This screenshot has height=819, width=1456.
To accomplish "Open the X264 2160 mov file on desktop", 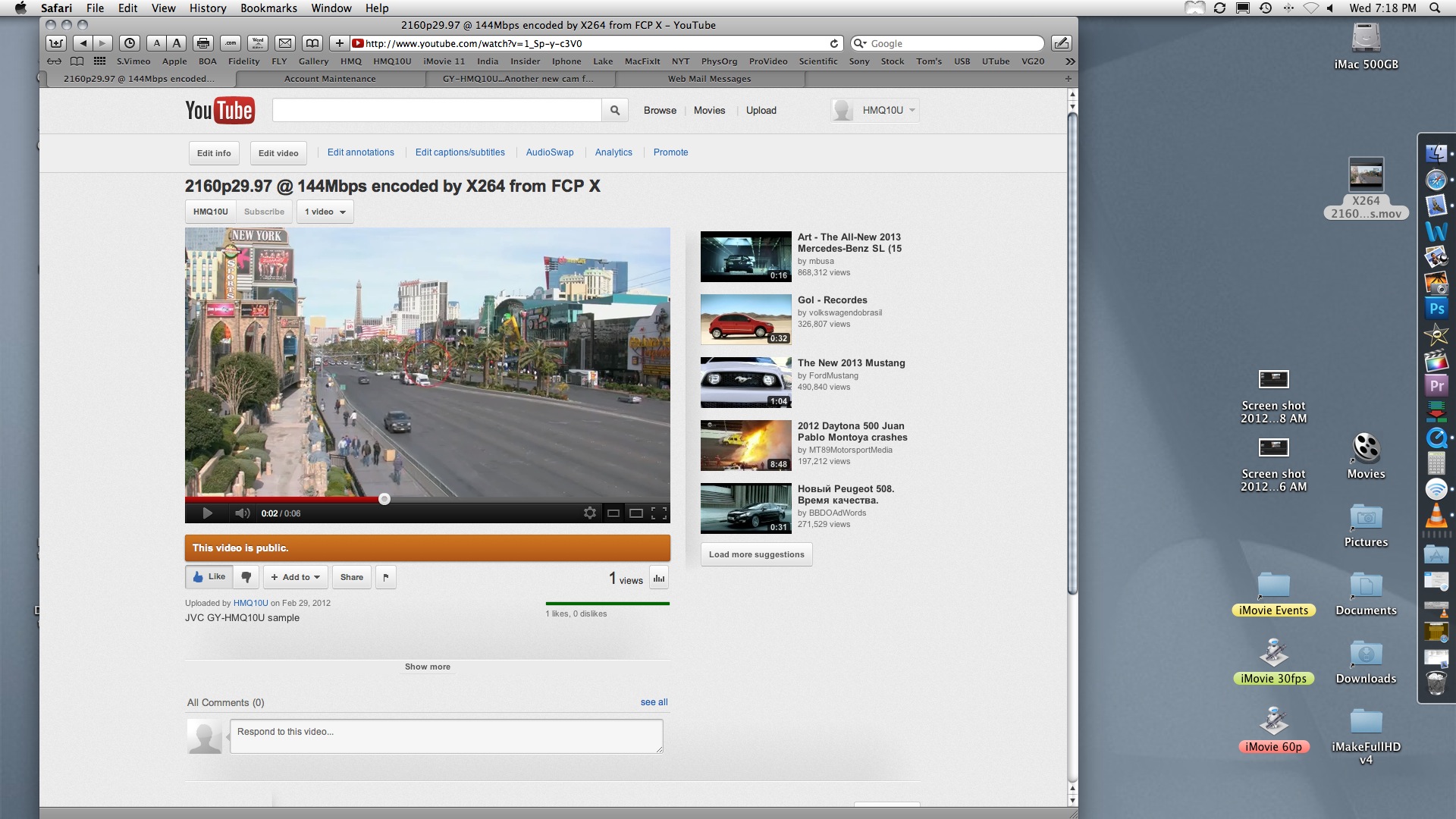I will click(x=1366, y=188).
